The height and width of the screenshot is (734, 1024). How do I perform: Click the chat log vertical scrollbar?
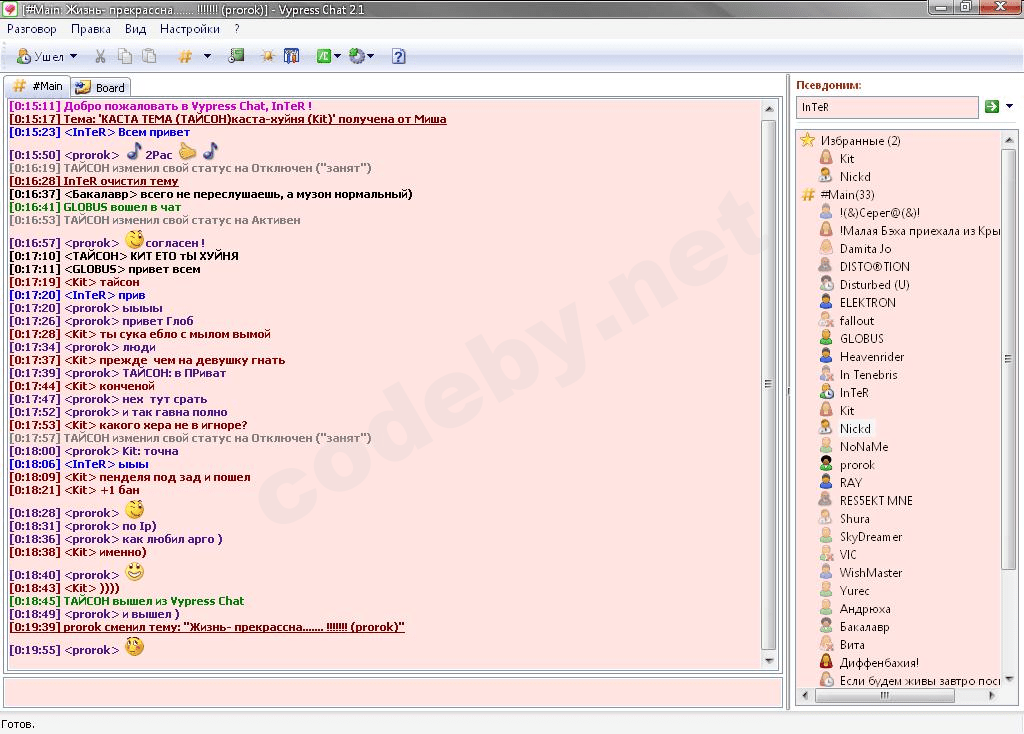[769, 384]
